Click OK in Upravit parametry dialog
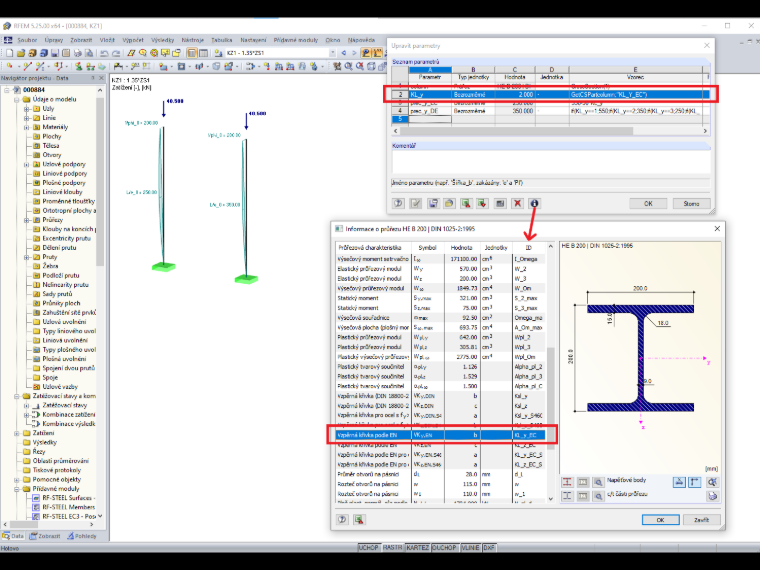This screenshot has width=760, height=570. [648, 204]
